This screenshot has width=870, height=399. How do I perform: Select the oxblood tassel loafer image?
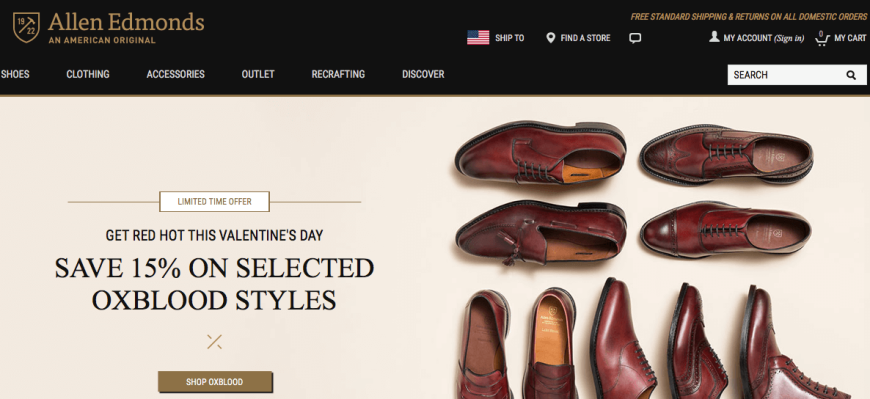(x=541, y=231)
